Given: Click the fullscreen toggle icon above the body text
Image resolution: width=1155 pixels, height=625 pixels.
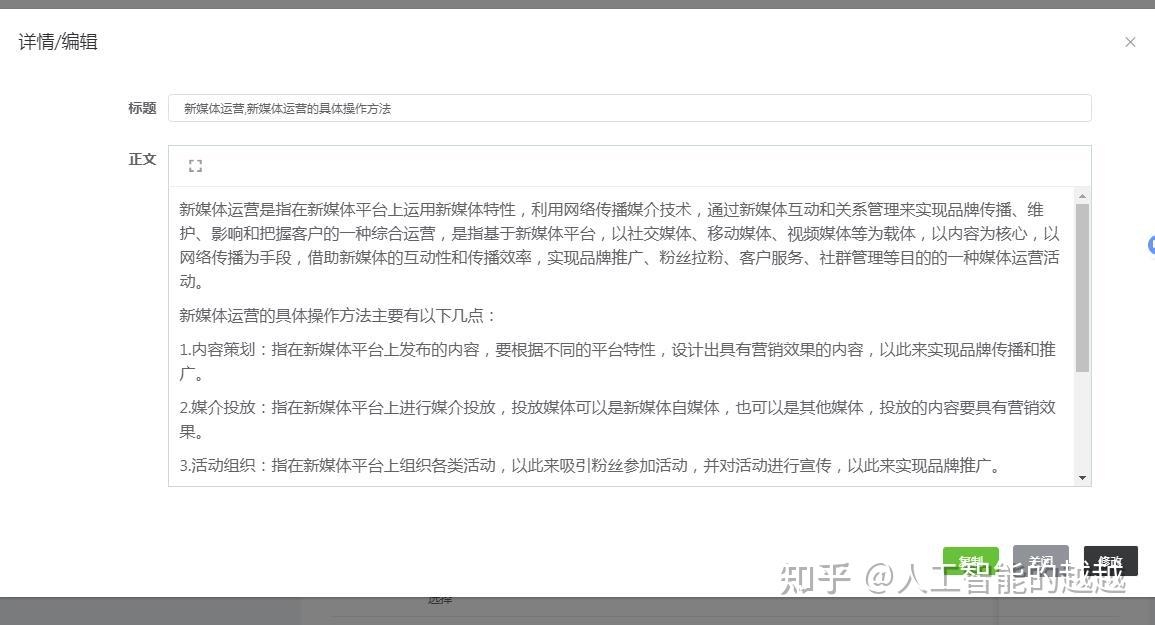Looking at the screenshot, I should coord(195,165).
